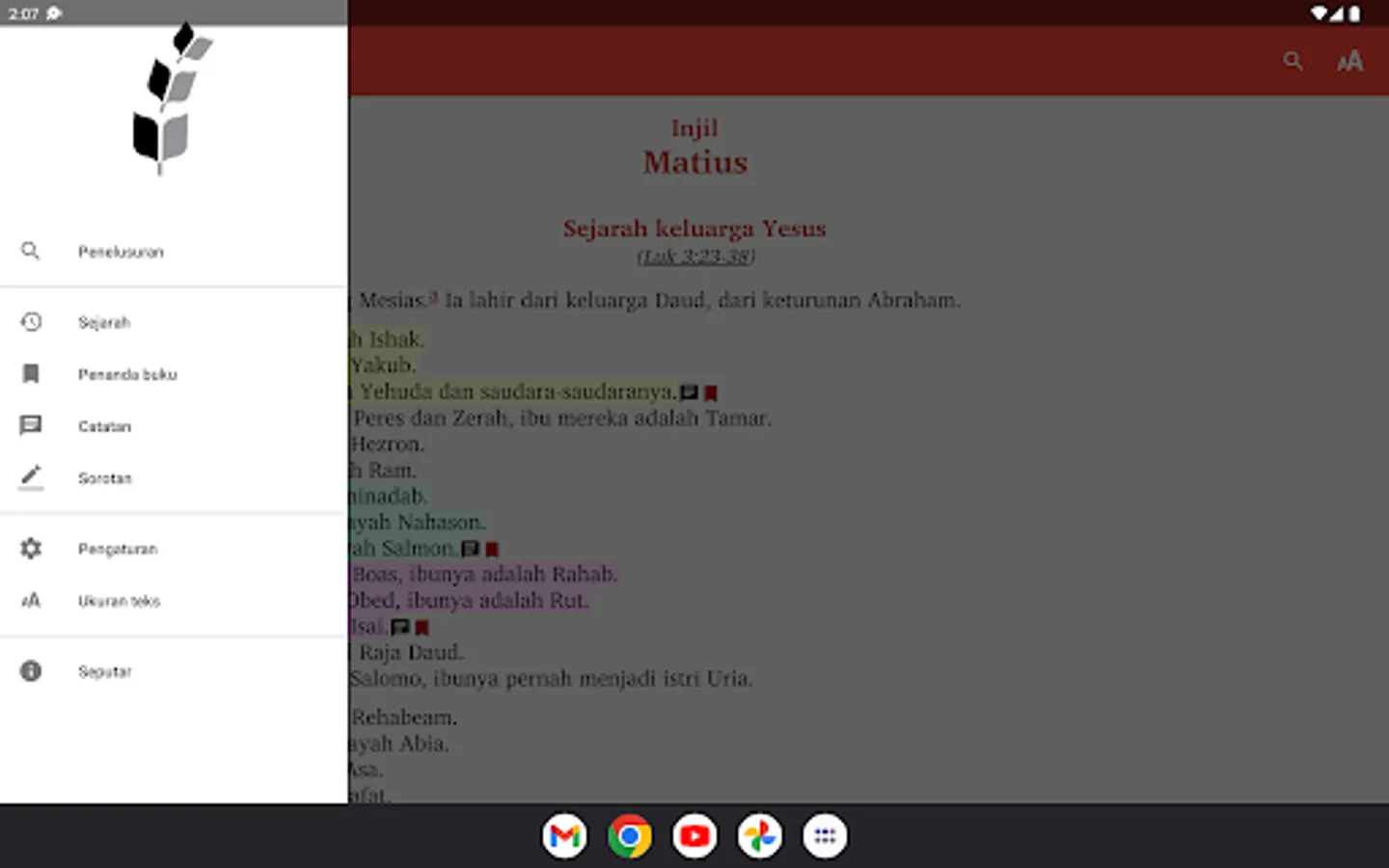Tap bookmark icon on Yehuda verse
This screenshot has width=1389, height=868.
coord(711,393)
